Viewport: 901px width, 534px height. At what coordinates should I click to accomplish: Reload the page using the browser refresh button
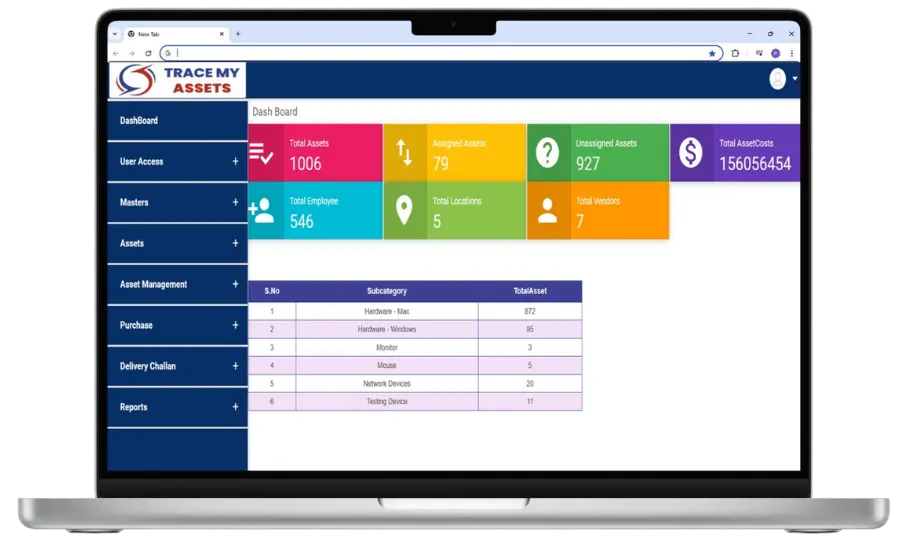(x=148, y=53)
